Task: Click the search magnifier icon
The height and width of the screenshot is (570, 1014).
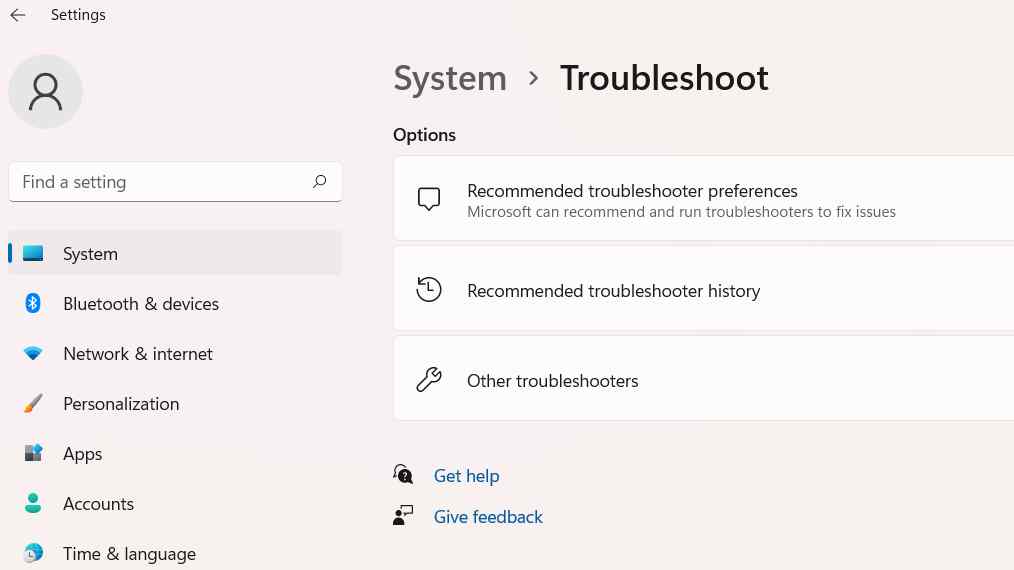Action: (x=319, y=182)
